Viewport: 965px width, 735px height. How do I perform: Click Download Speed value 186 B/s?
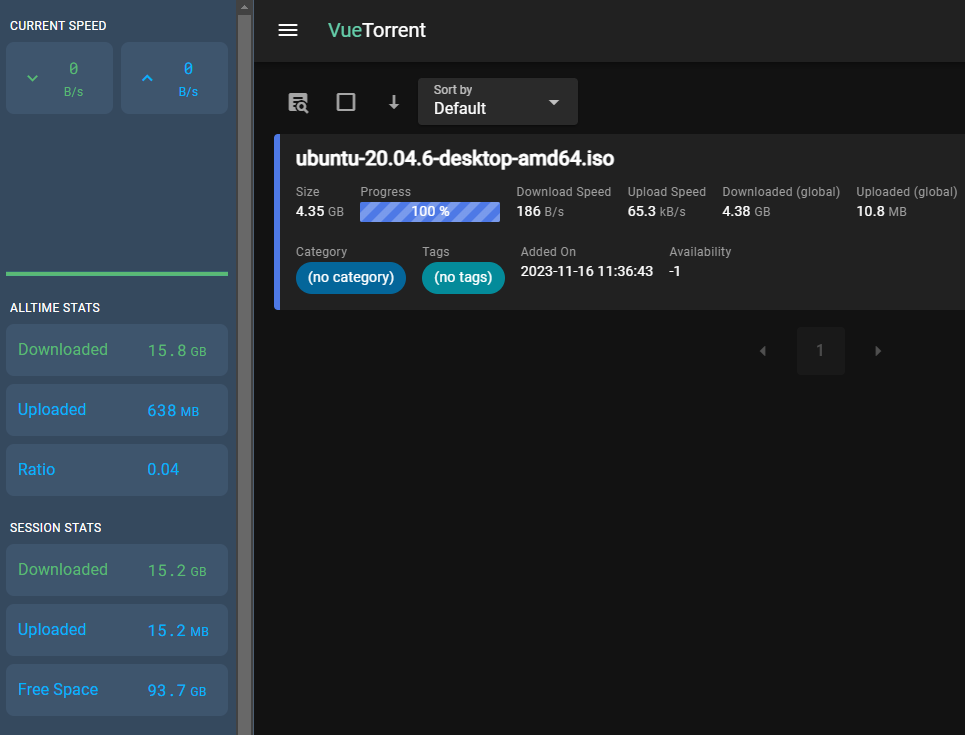[540, 212]
